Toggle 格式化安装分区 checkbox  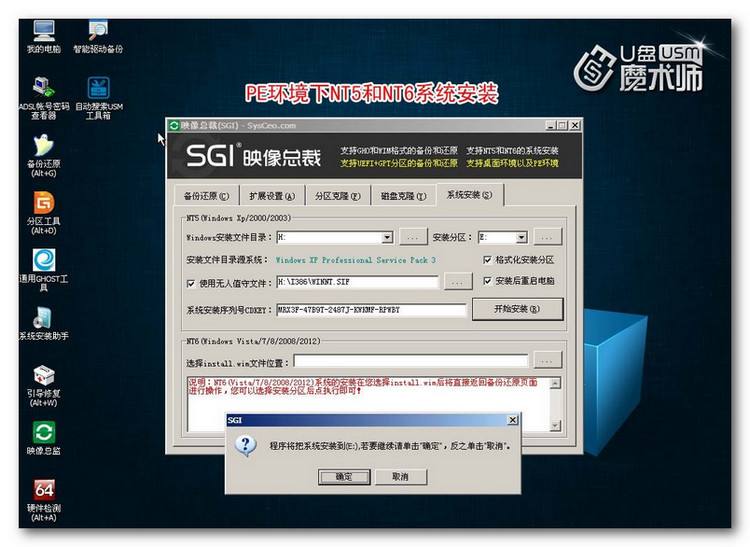487,260
